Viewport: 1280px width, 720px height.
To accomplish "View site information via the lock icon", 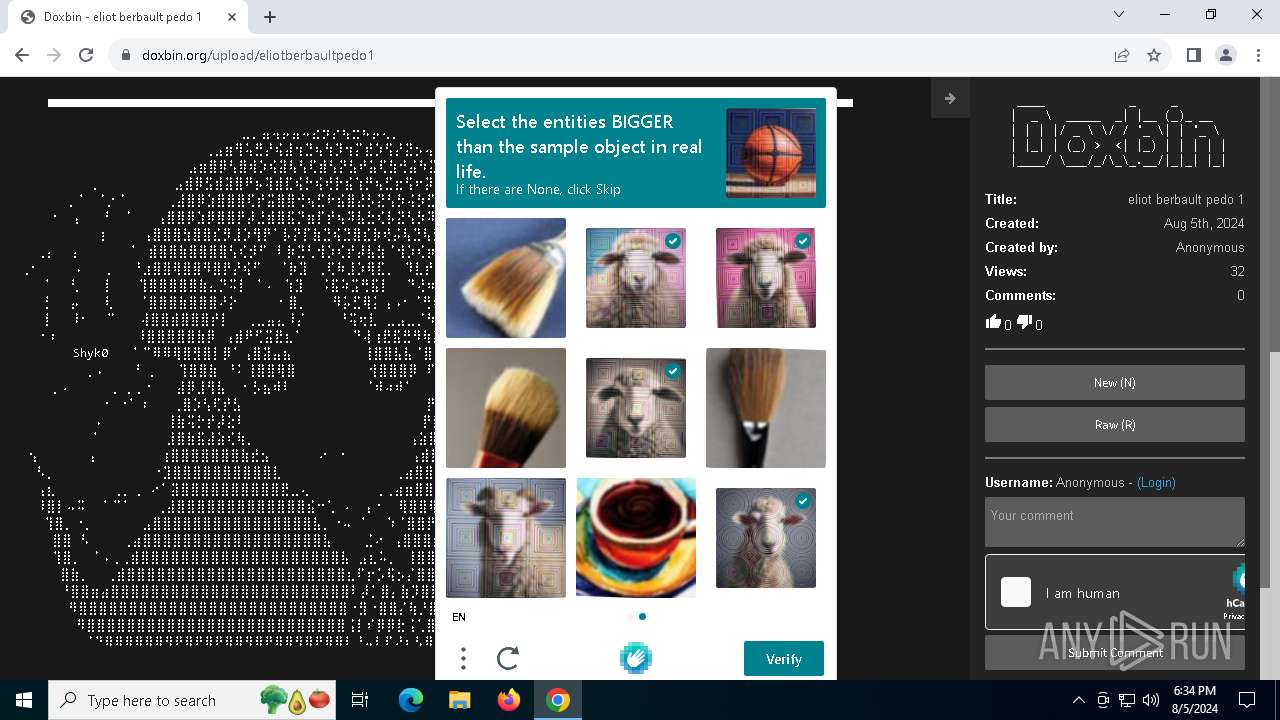I will point(126,55).
